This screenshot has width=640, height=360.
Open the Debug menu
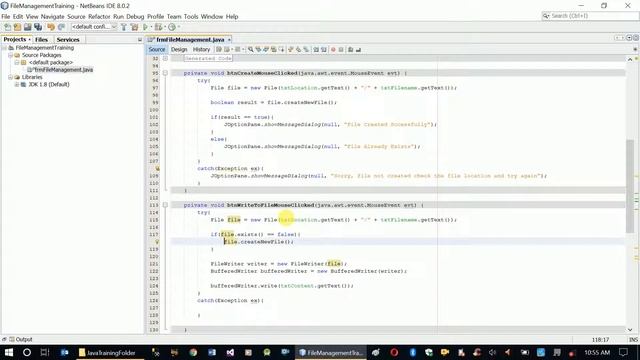tap(135, 16)
